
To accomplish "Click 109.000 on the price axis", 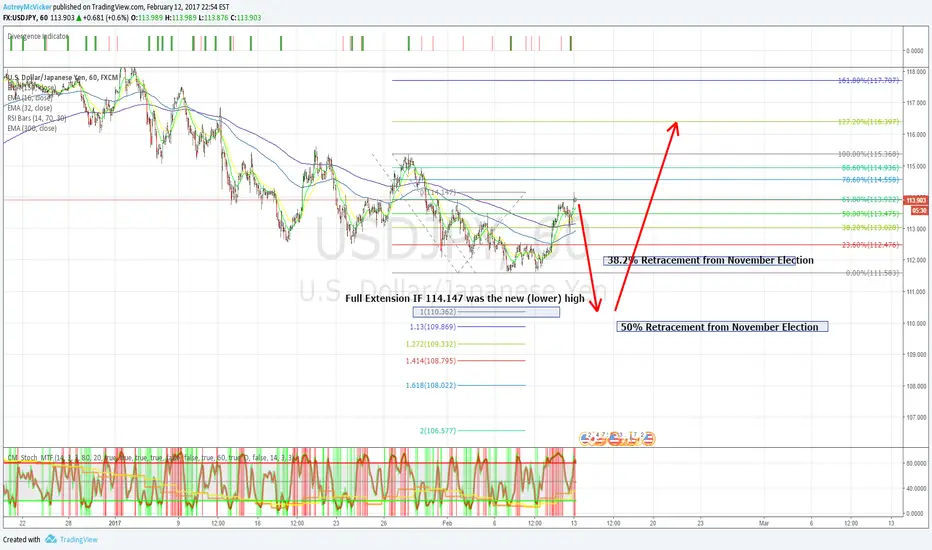I will tap(916, 354).
